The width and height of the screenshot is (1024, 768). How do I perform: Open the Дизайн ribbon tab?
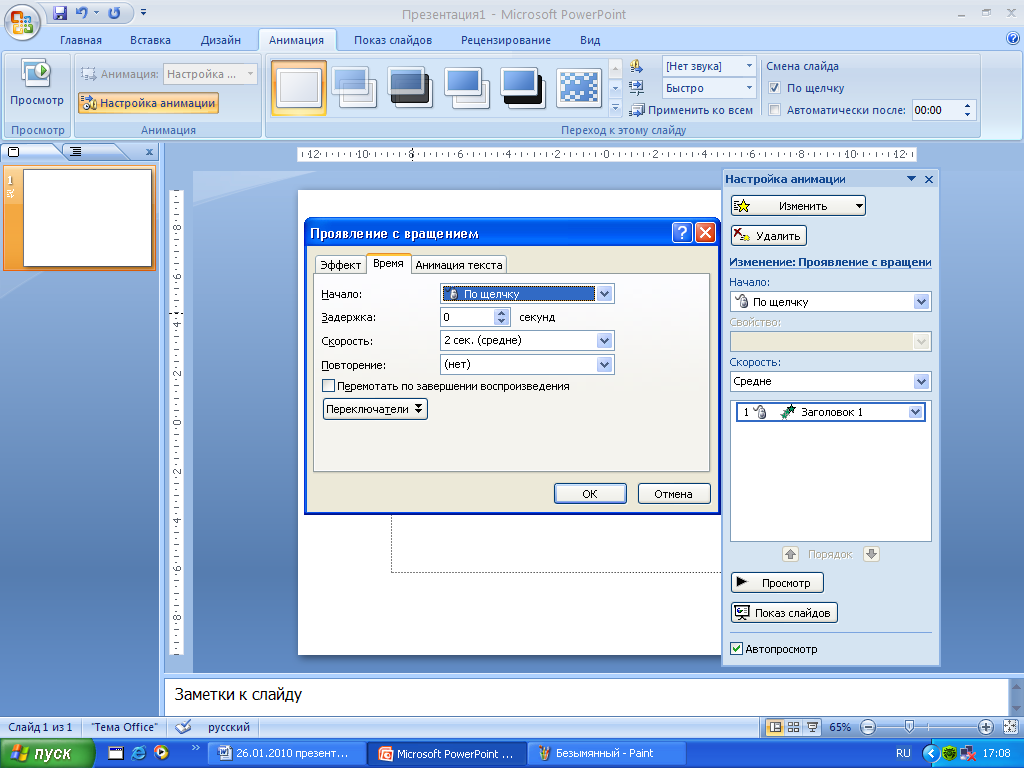[x=221, y=40]
